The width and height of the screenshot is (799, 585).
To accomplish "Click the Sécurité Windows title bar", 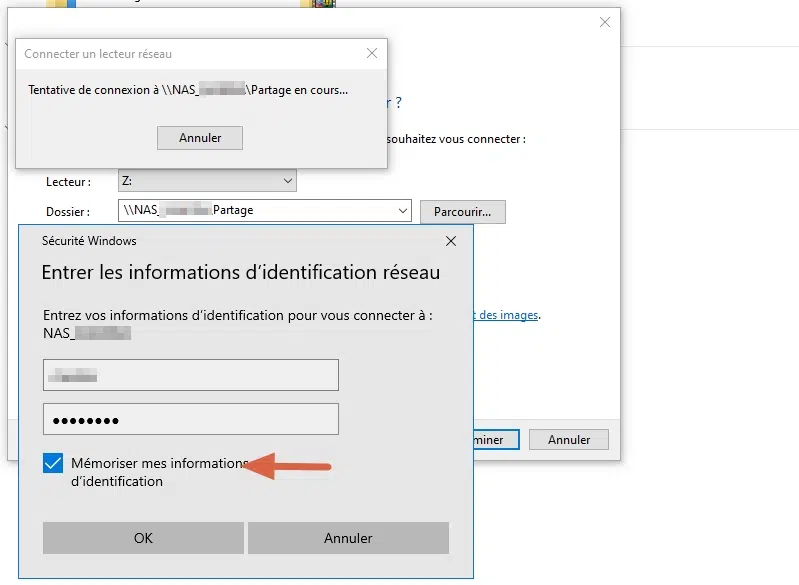I will (200, 241).
